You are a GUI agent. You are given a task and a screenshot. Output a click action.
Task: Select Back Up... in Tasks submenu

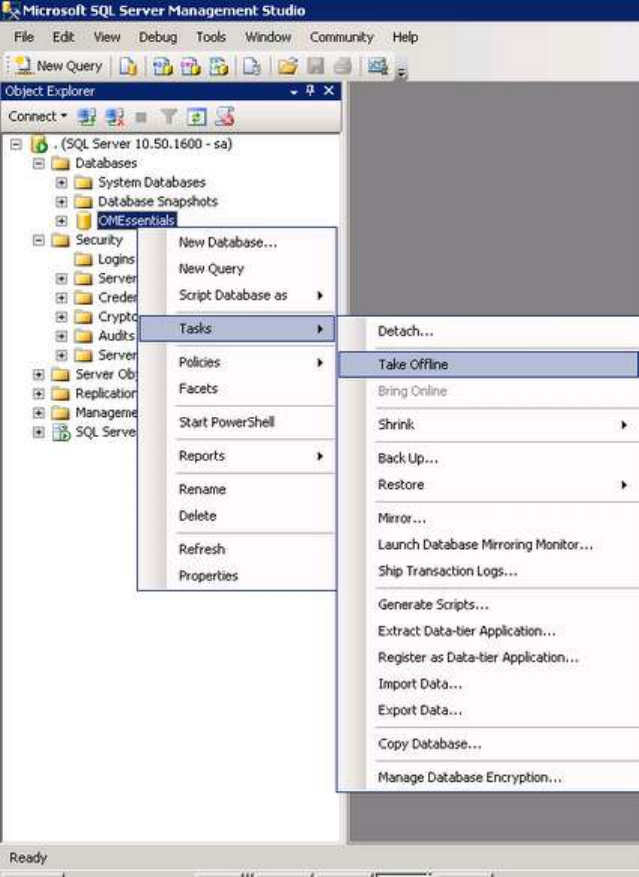488,459
